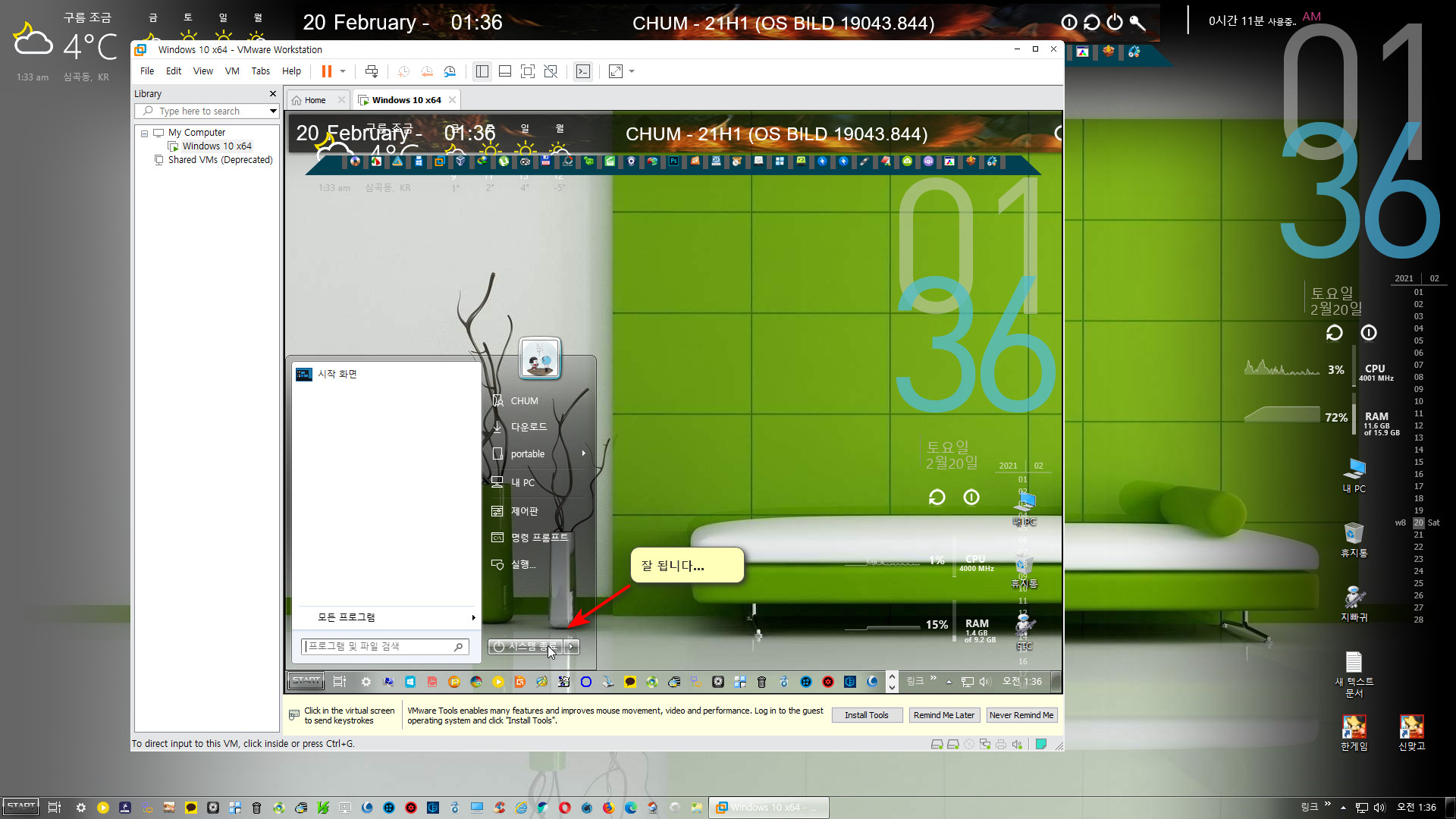This screenshot has height=819, width=1456.
Task: Click the Install Tools button
Action: click(x=867, y=715)
